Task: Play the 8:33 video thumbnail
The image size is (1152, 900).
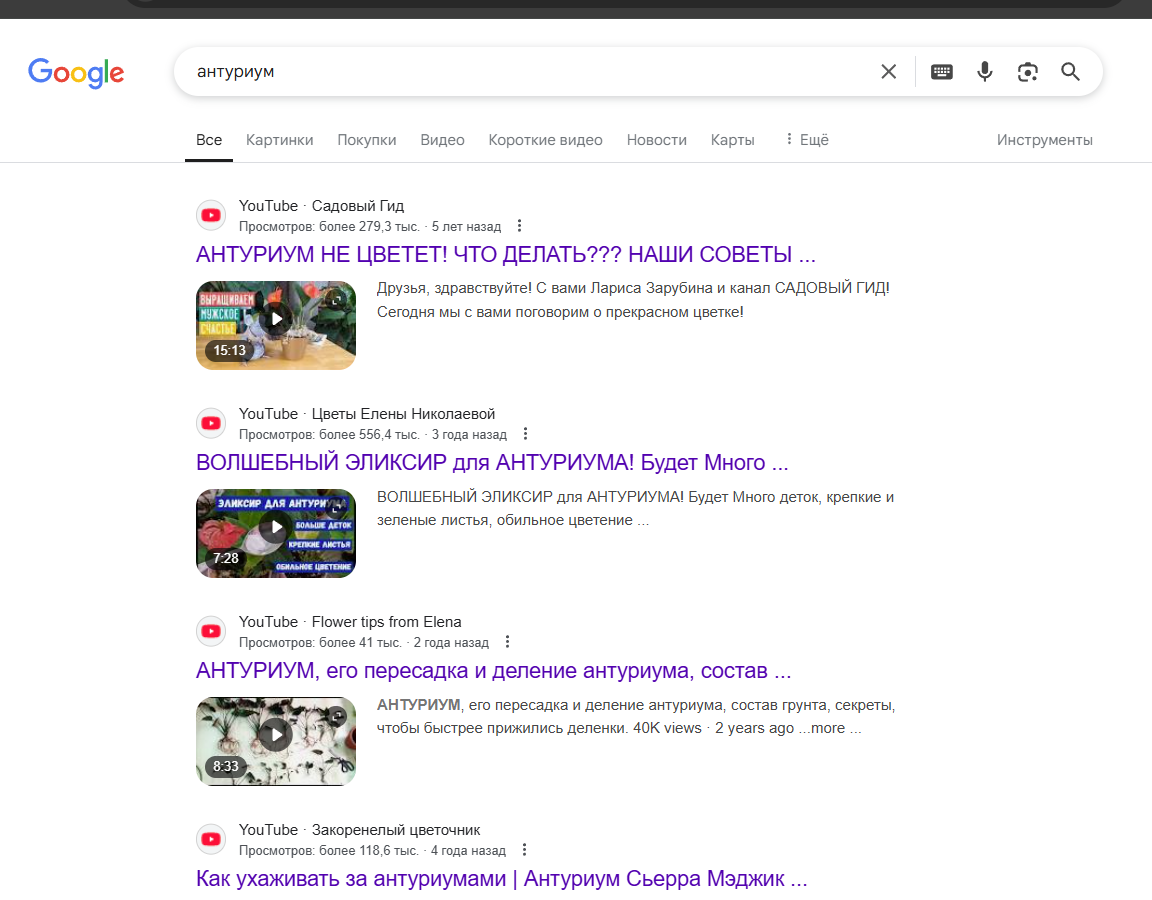Action: pyautogui.click(x=276, y=741)
